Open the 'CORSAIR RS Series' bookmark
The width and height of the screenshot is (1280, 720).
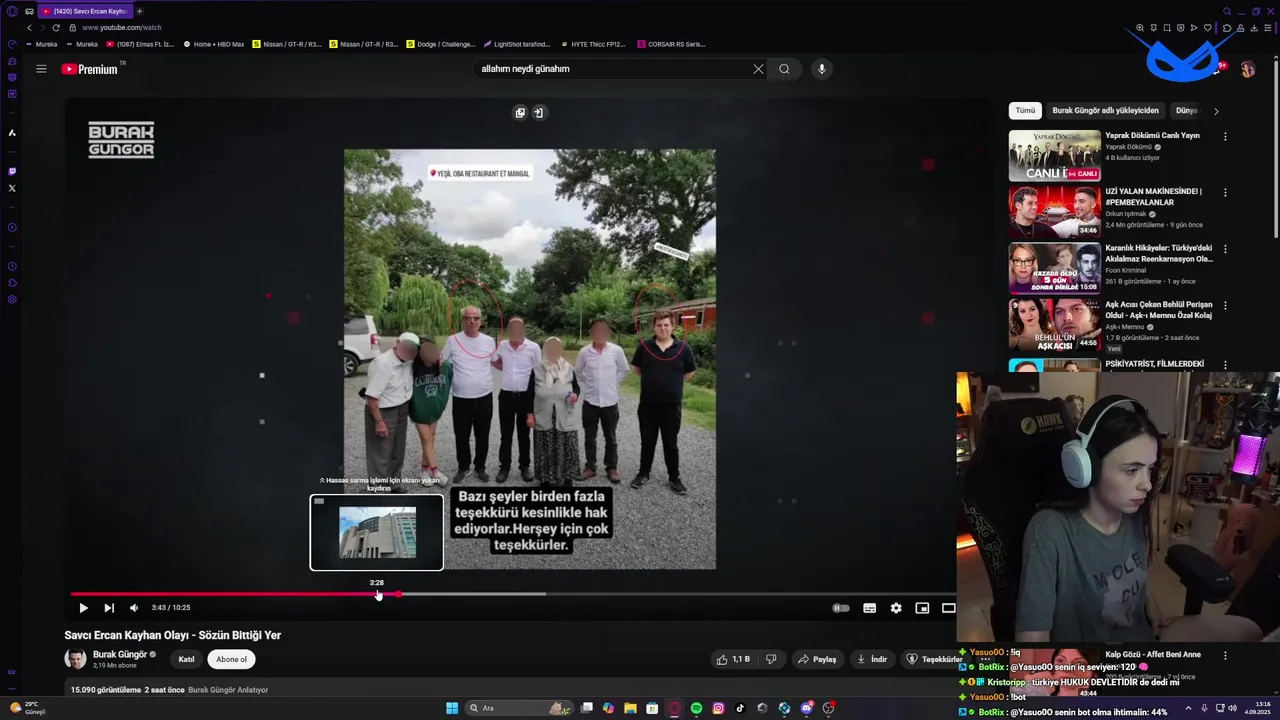click(x=671, y=44)
